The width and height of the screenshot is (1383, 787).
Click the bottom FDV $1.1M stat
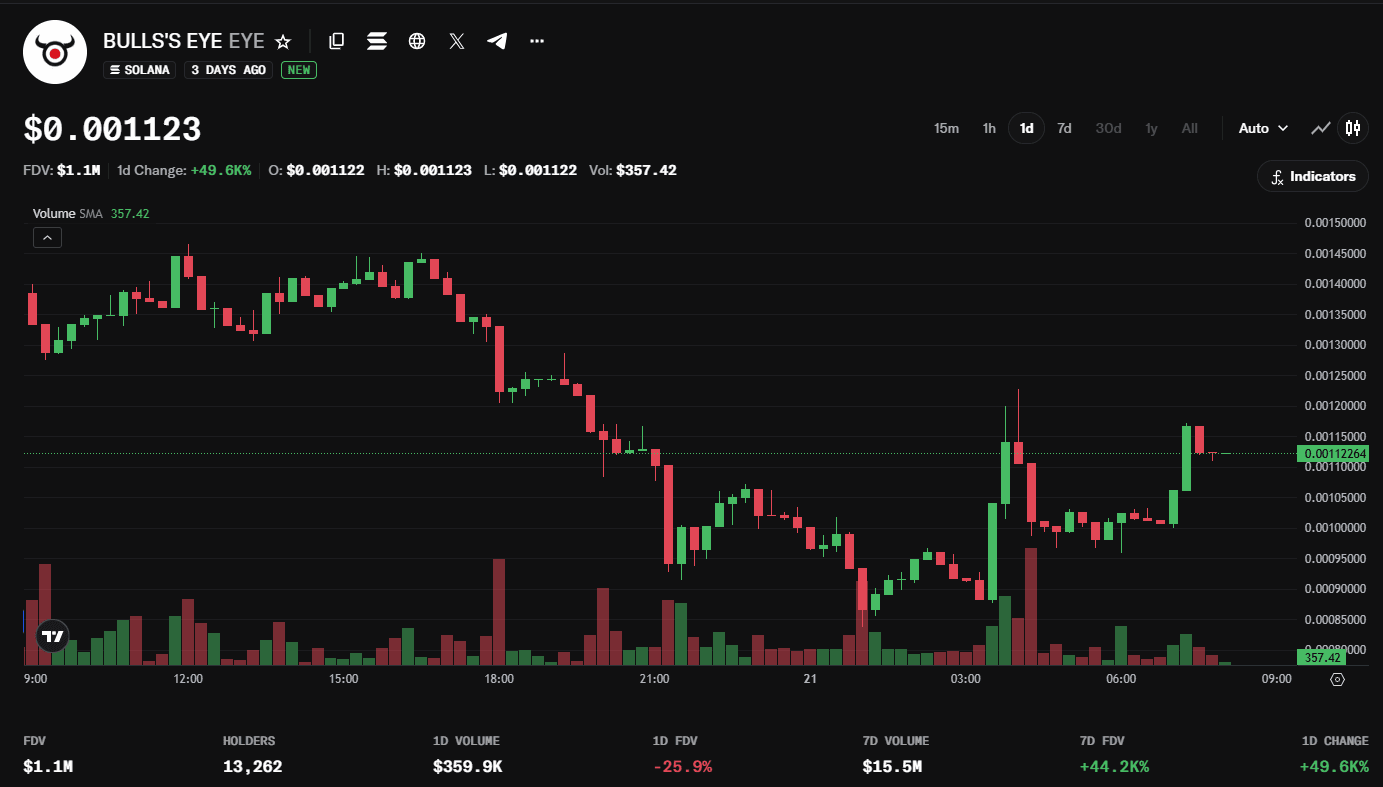[48, 755]
